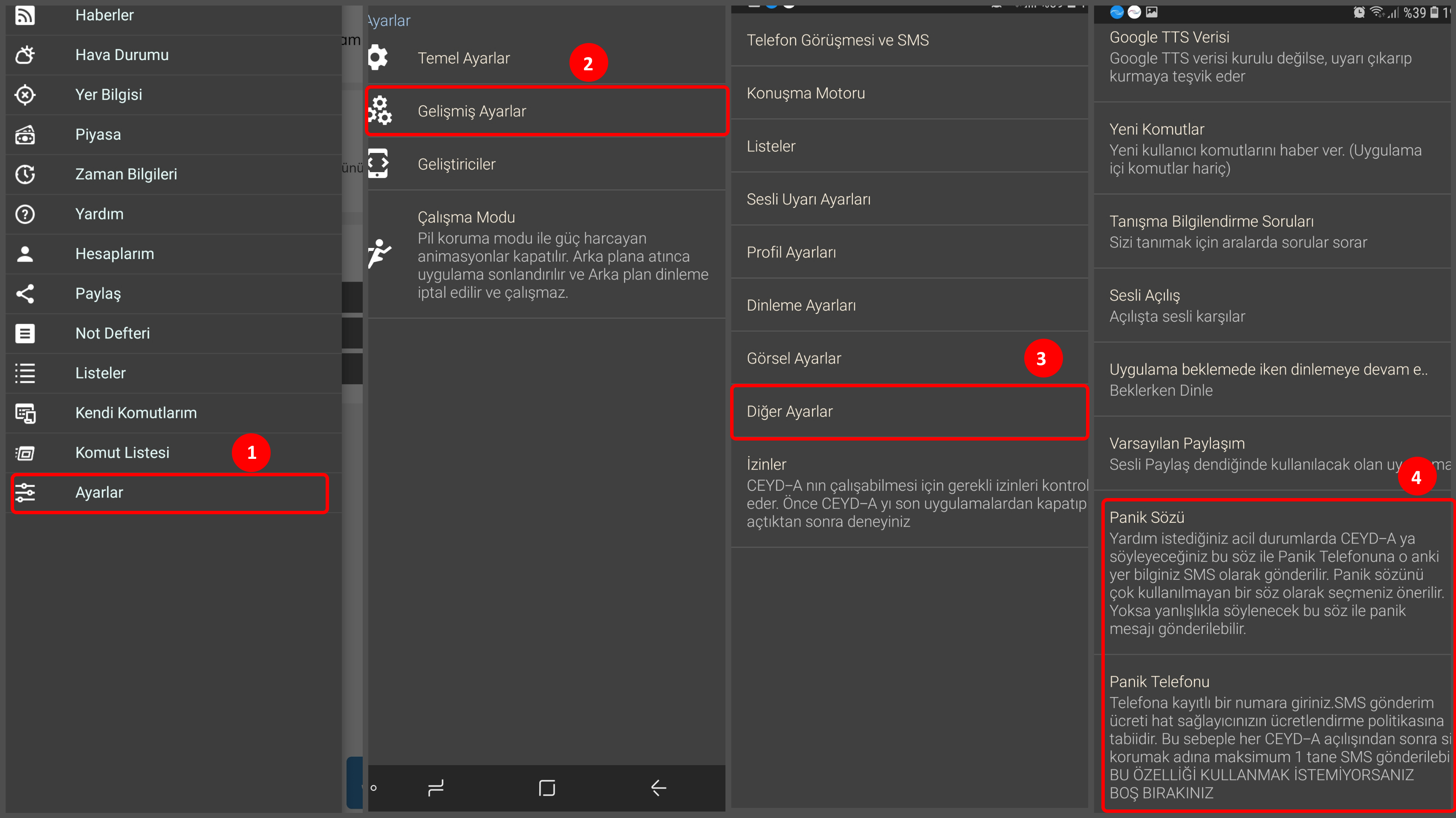
Task: Tap the Temel Ayarlar gear icon
Action: [x=378, y=58]
